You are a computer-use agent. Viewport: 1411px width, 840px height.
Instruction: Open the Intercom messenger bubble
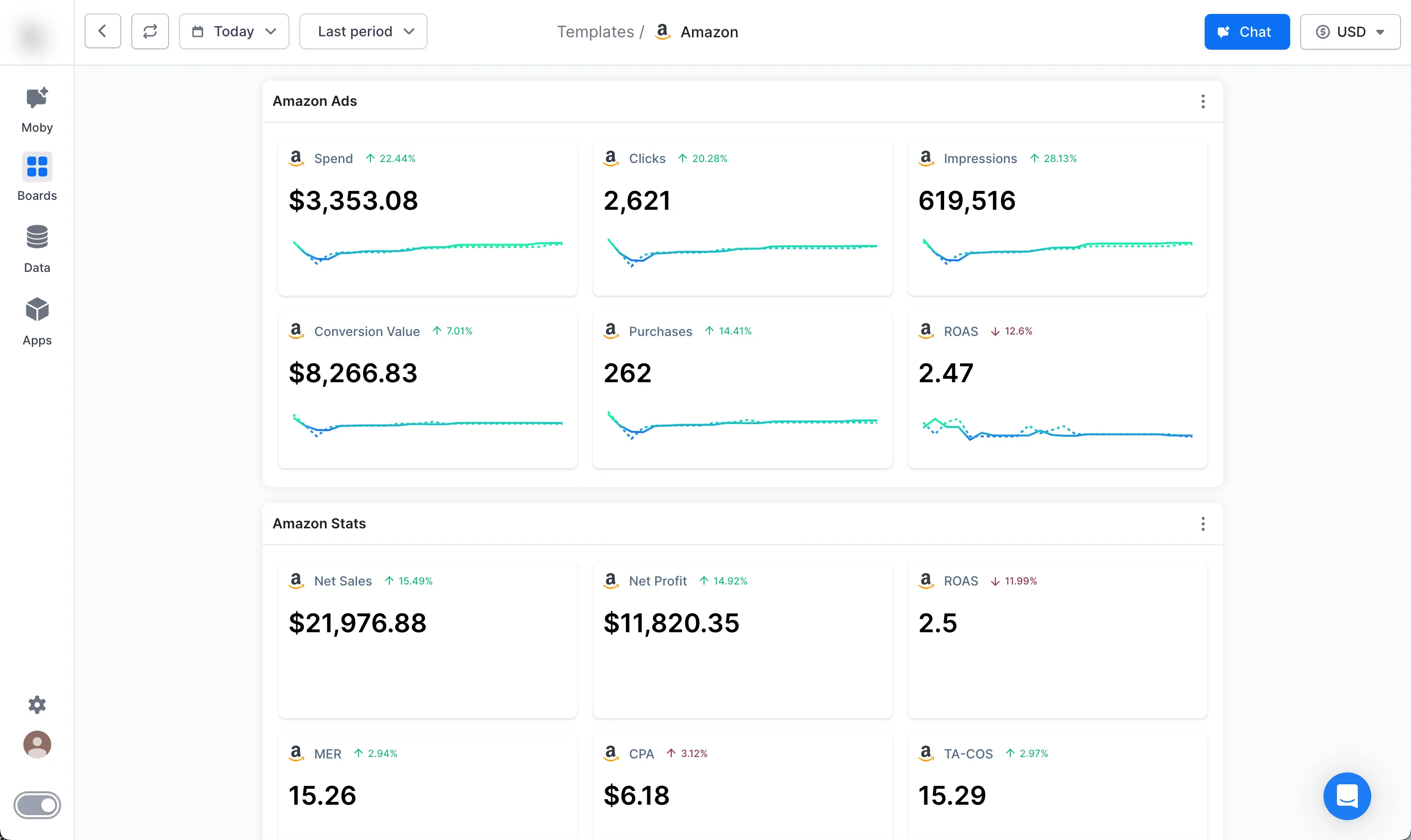click(x=1346, y=796)
